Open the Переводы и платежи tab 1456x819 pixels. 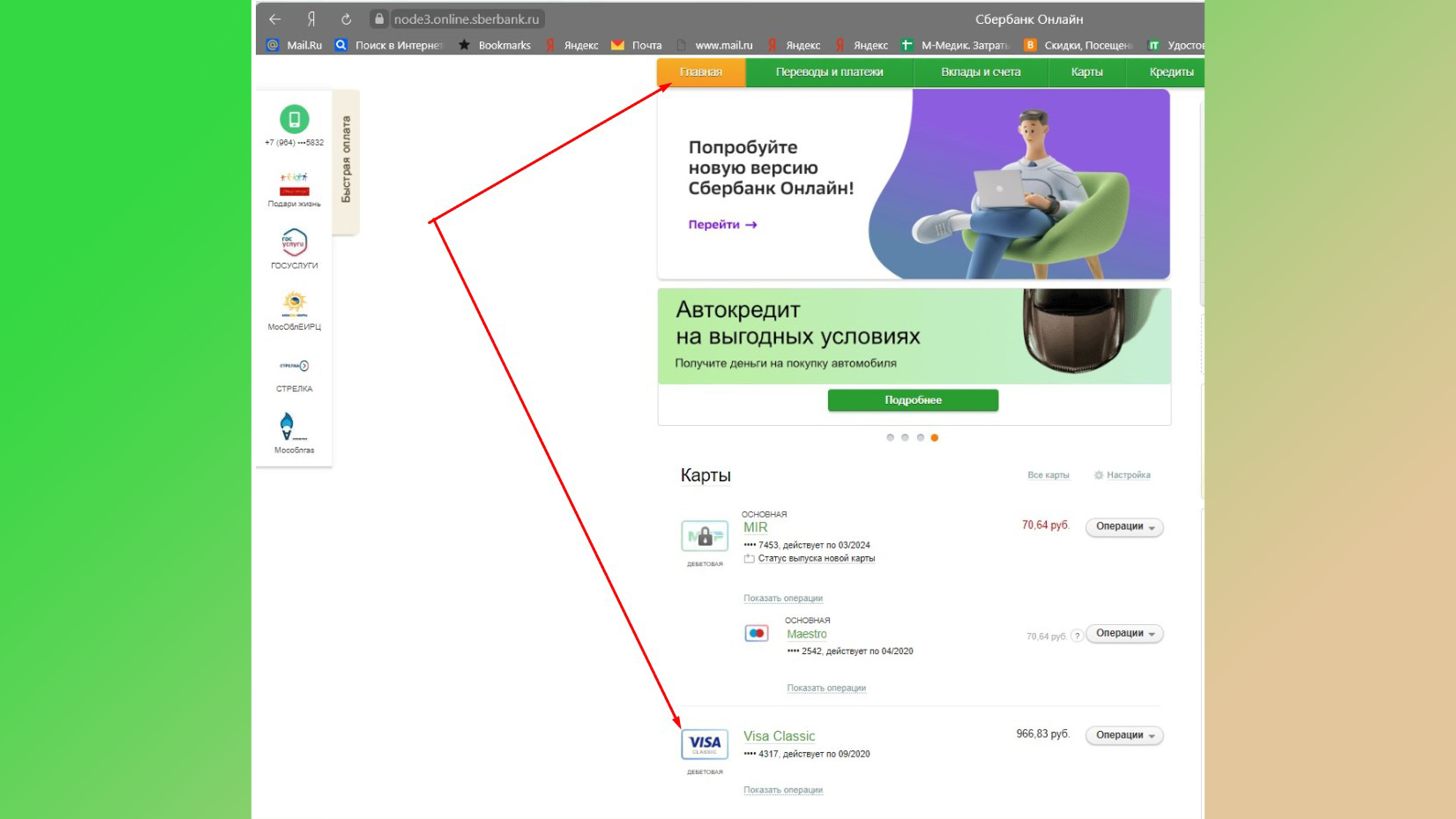point(829,72)
